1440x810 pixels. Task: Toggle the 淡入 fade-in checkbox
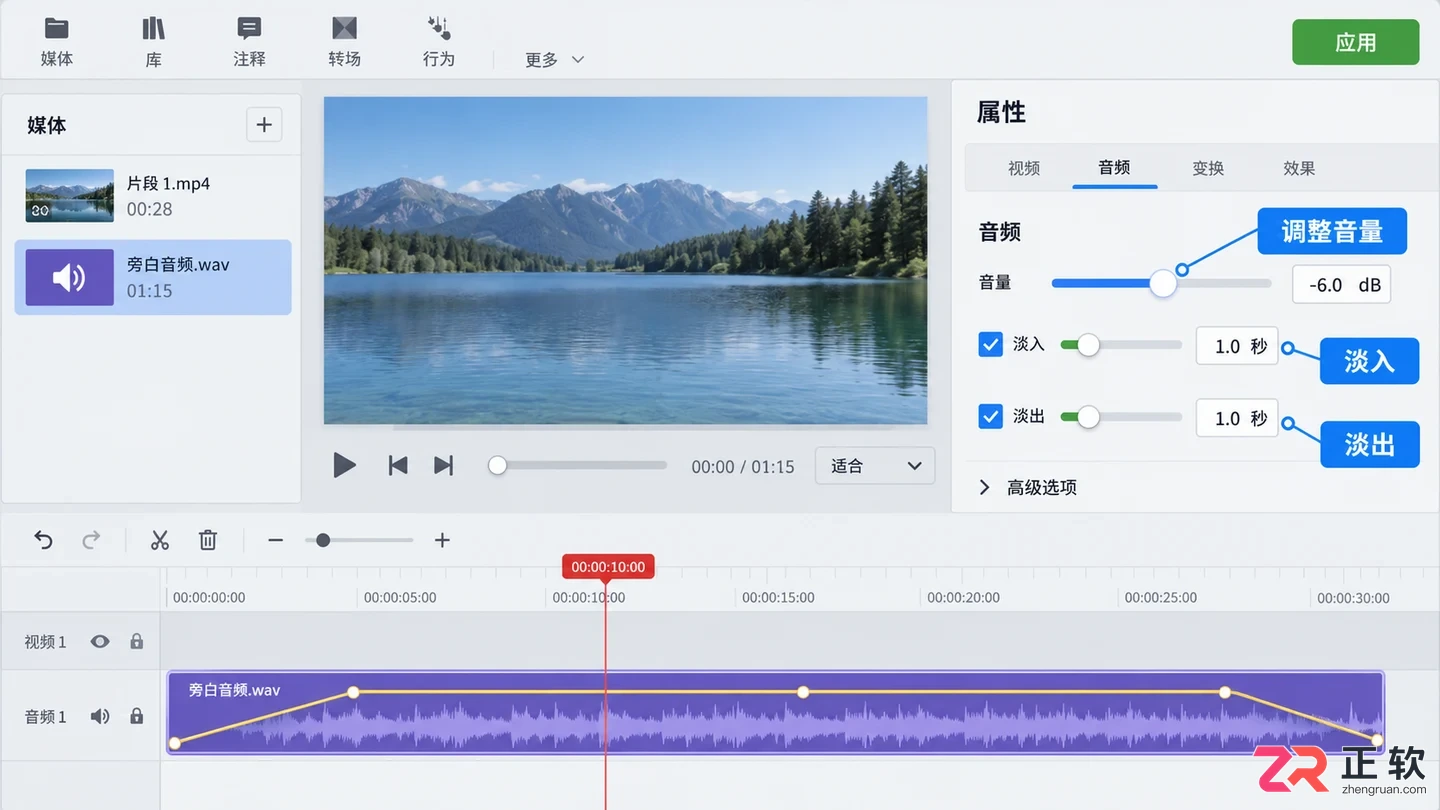[990, 345]
